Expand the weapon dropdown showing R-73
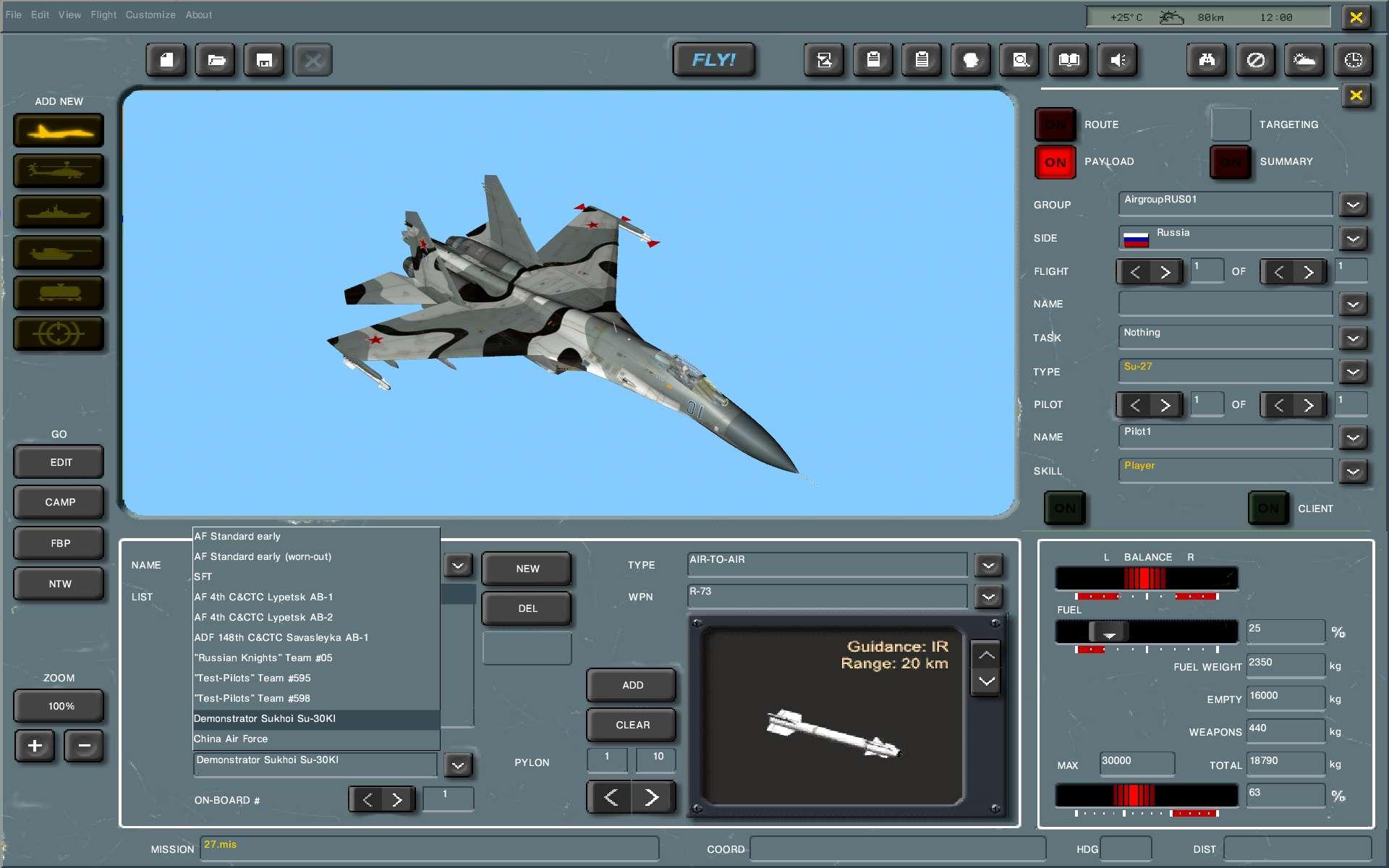Viewport: 1389px width, 868px height. click(988, 597)
